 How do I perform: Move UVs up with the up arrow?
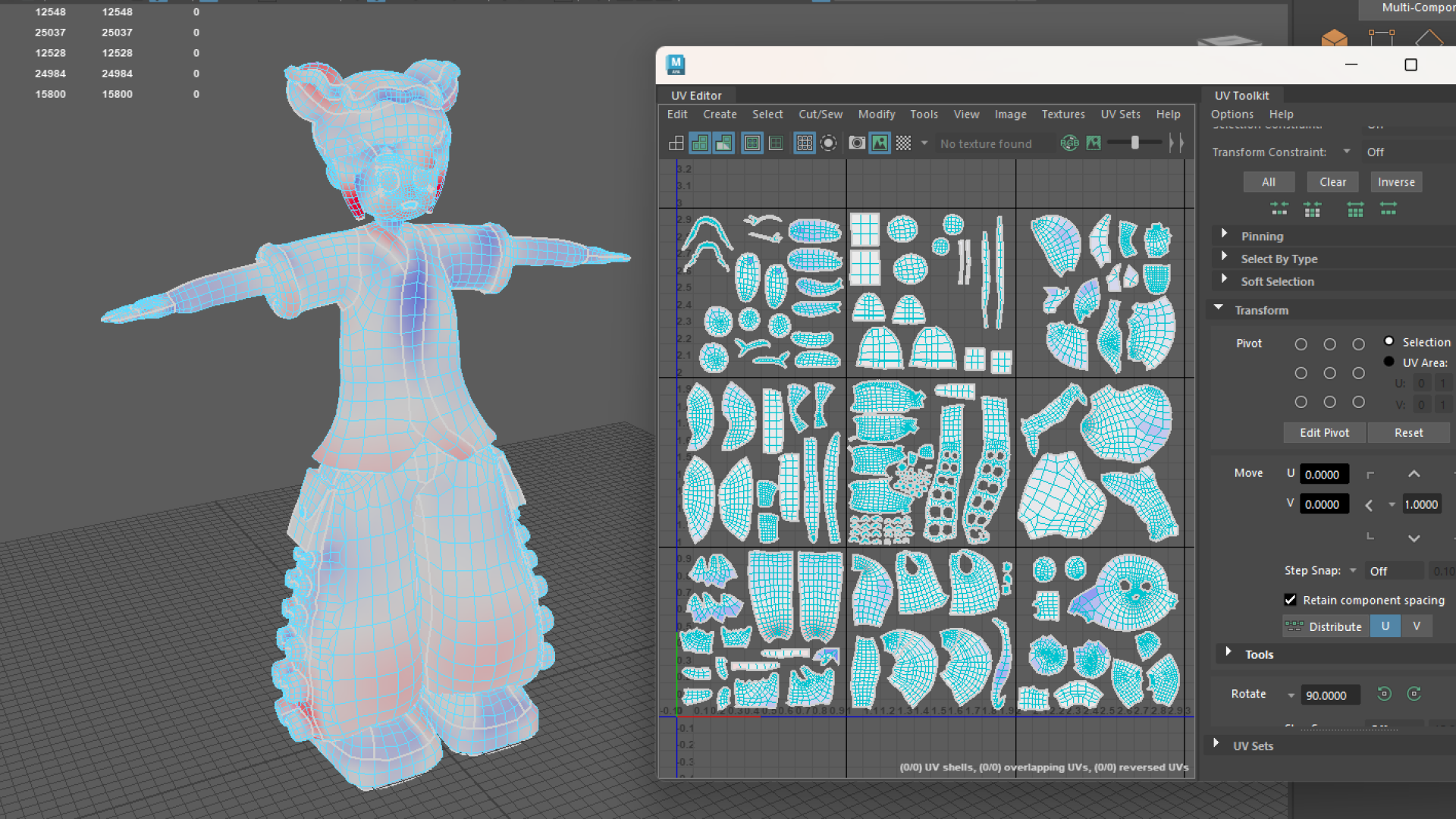tap(1414, 474)
